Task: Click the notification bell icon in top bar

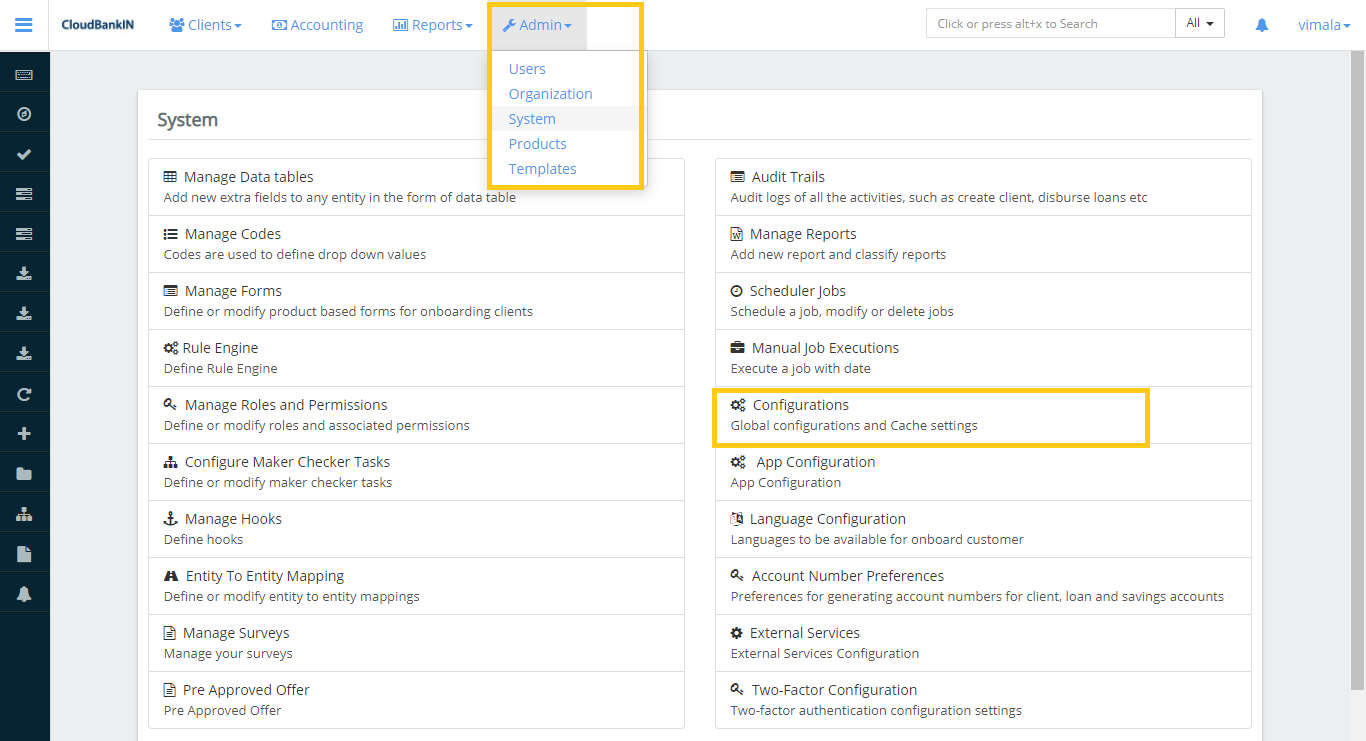Action: (1261, 23)
